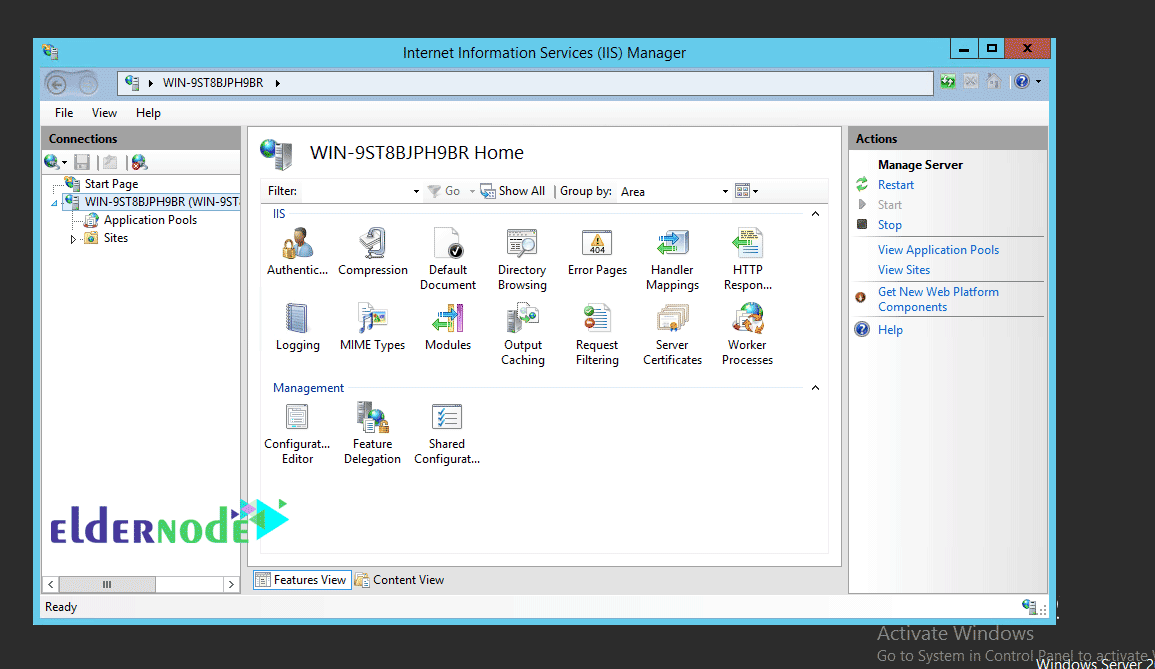Open Feature Delegation
Viewport: 1155px width, 669px height.
pyautogui.click(x=373, y=433)
